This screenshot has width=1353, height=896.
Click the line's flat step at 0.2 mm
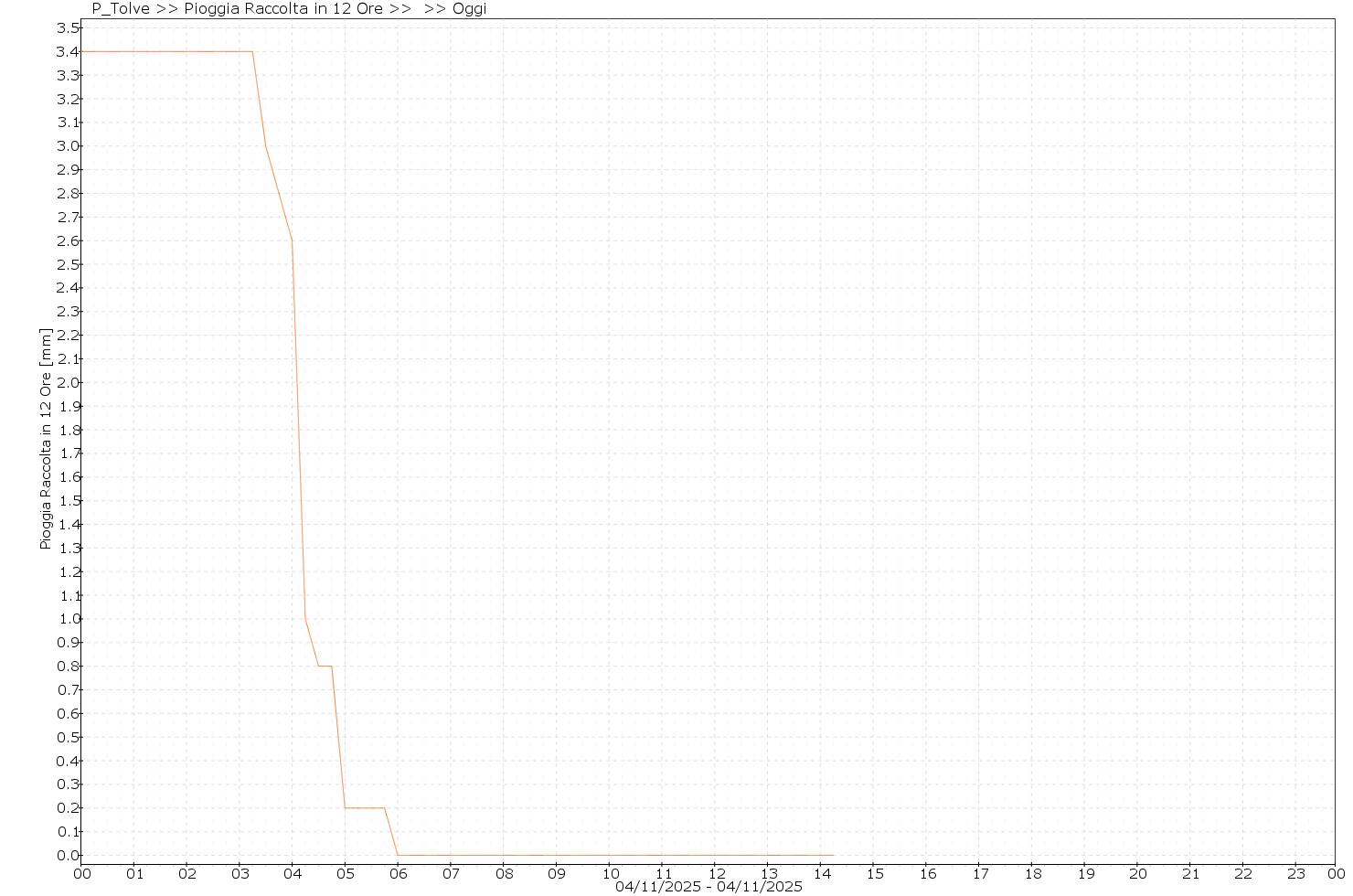364,808
